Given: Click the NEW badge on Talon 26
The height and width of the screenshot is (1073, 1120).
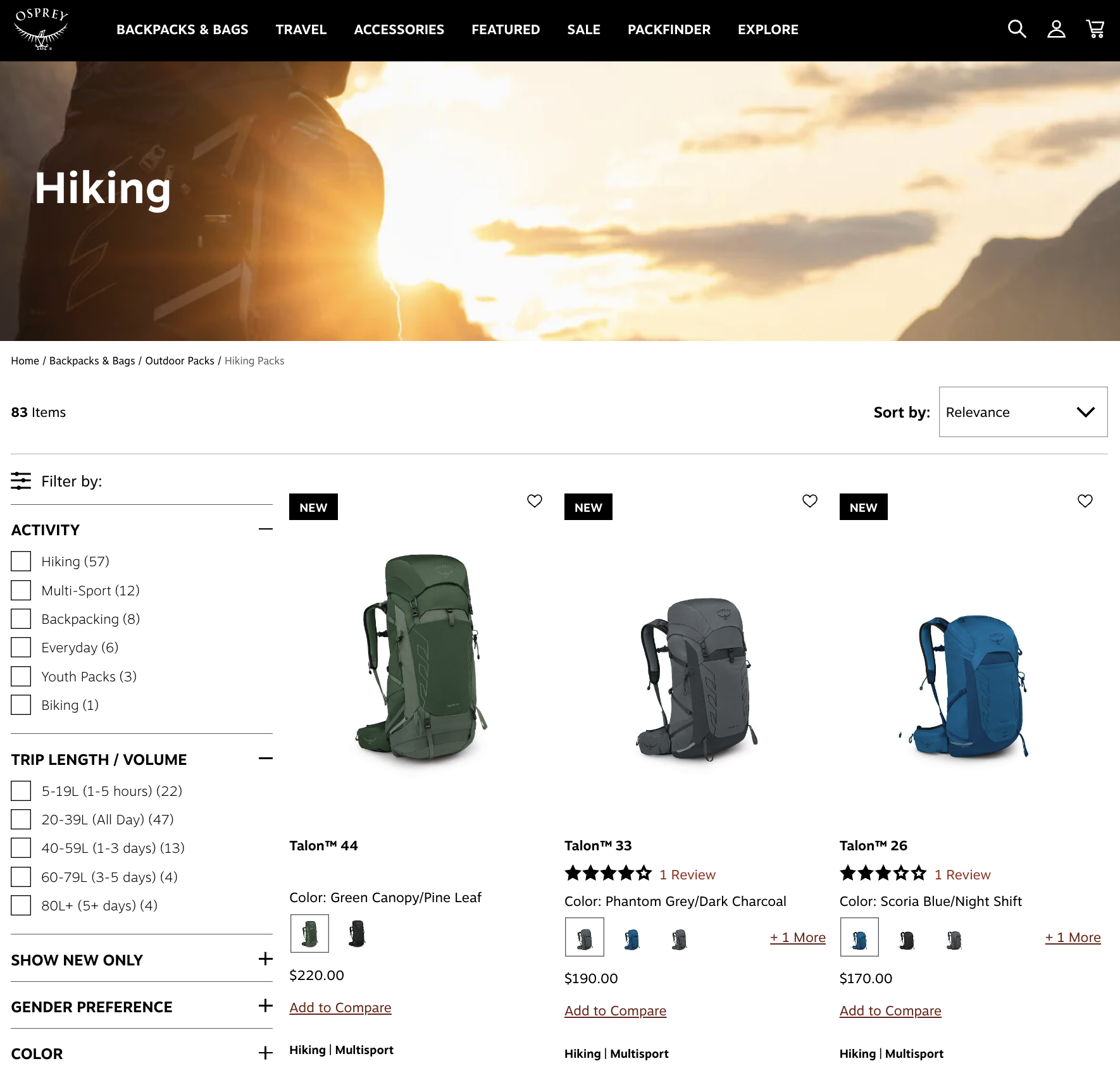Looking at the screenshot, I should click(864, 507).
